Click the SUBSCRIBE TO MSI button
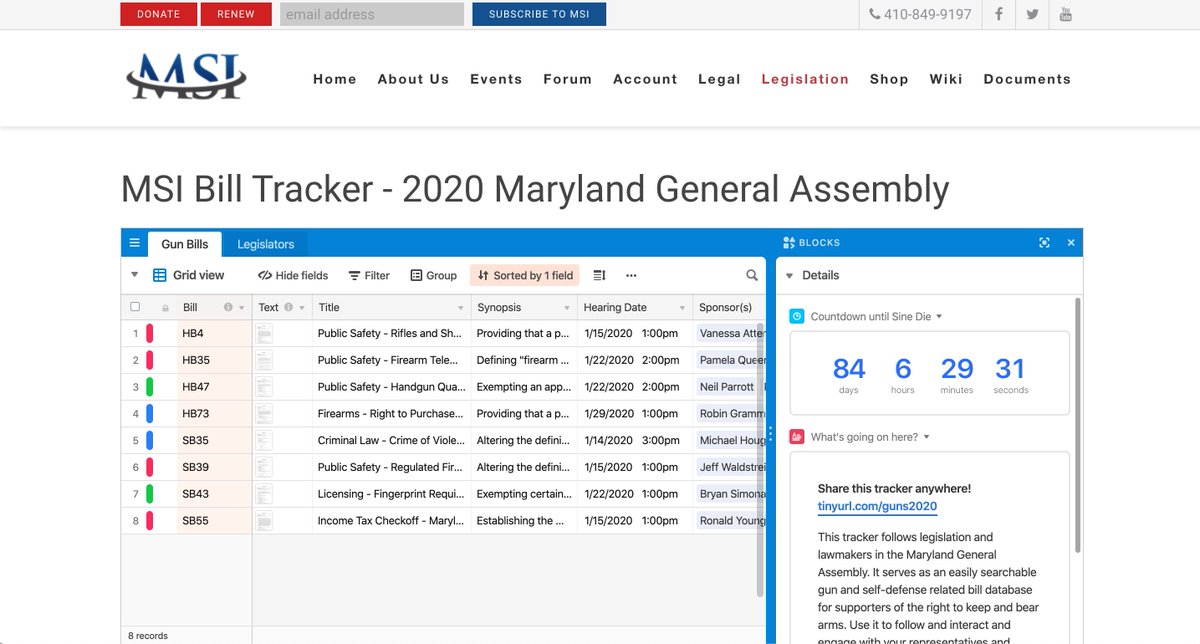 (x=539, y=14)
